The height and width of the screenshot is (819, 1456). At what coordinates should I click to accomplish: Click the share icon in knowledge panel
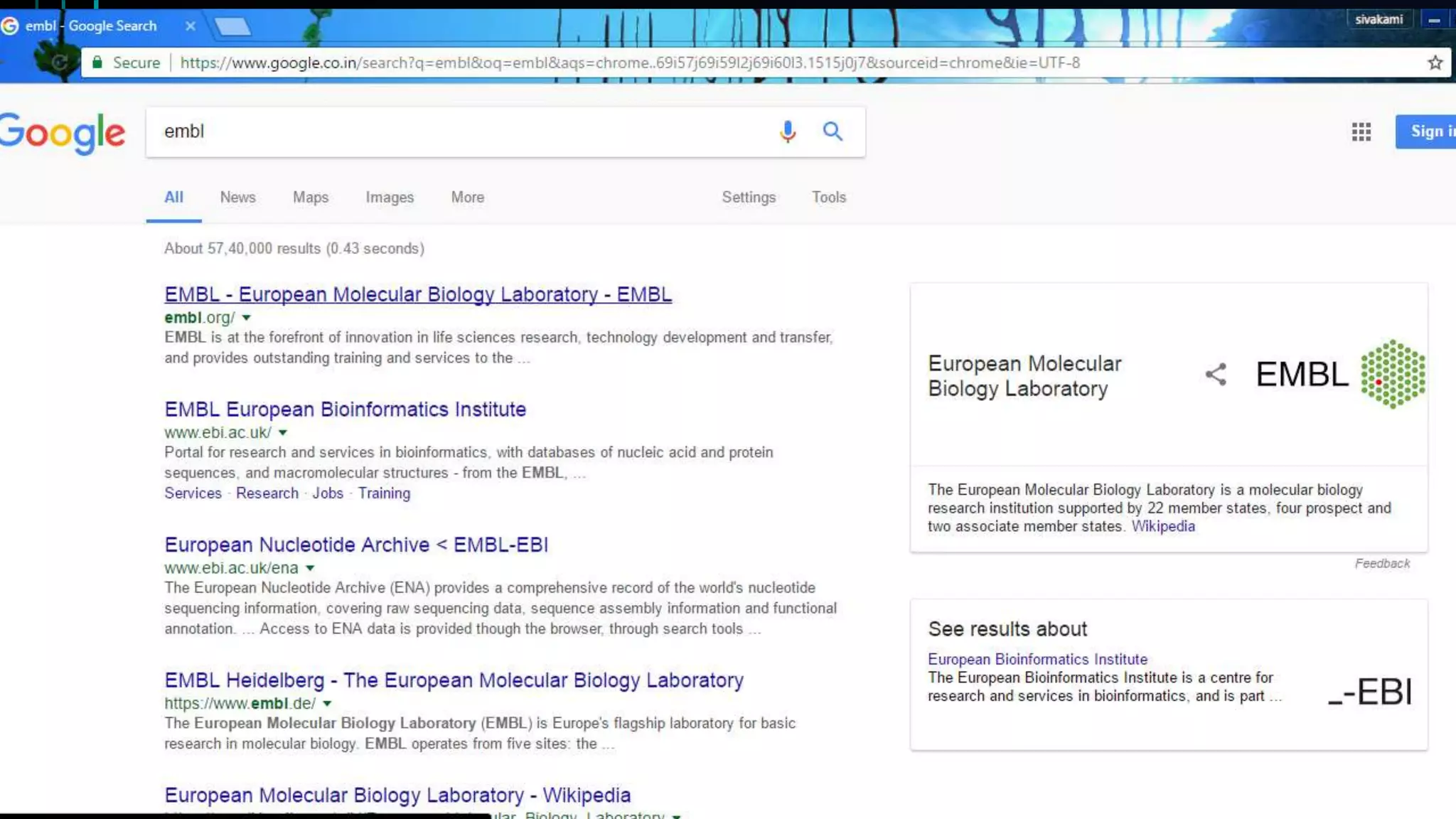point(1216,374)
